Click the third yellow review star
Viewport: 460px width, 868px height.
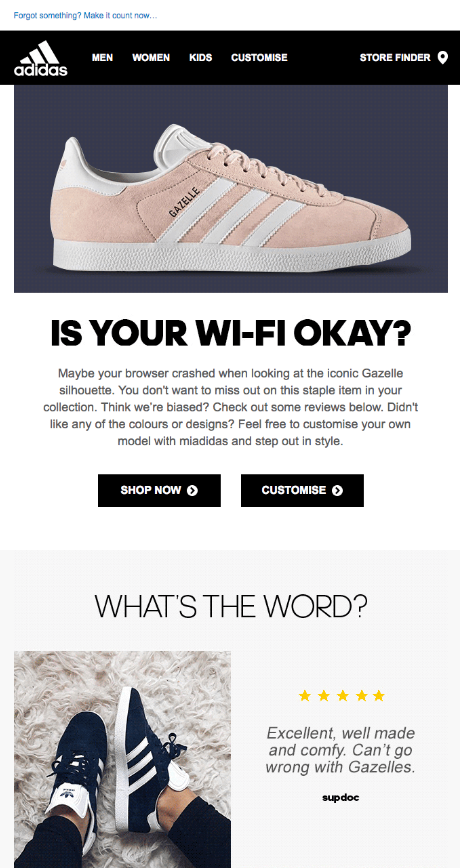coord(343,695)
